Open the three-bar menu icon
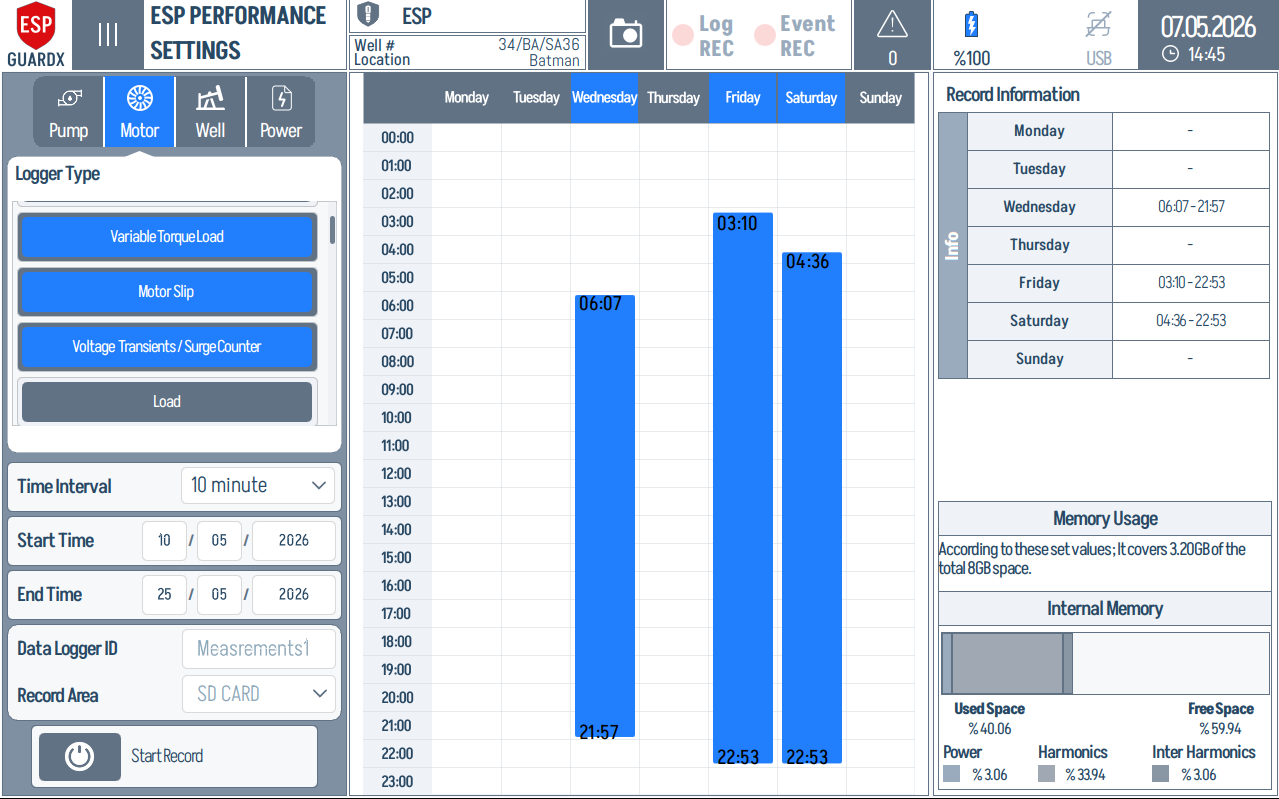The image size is (1279, 799). pyautogui.click(x=108, y=34)
